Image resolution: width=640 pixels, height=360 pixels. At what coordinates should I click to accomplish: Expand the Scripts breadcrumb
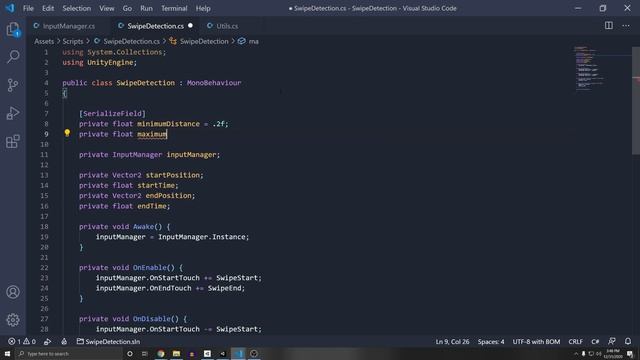(73, 41)
